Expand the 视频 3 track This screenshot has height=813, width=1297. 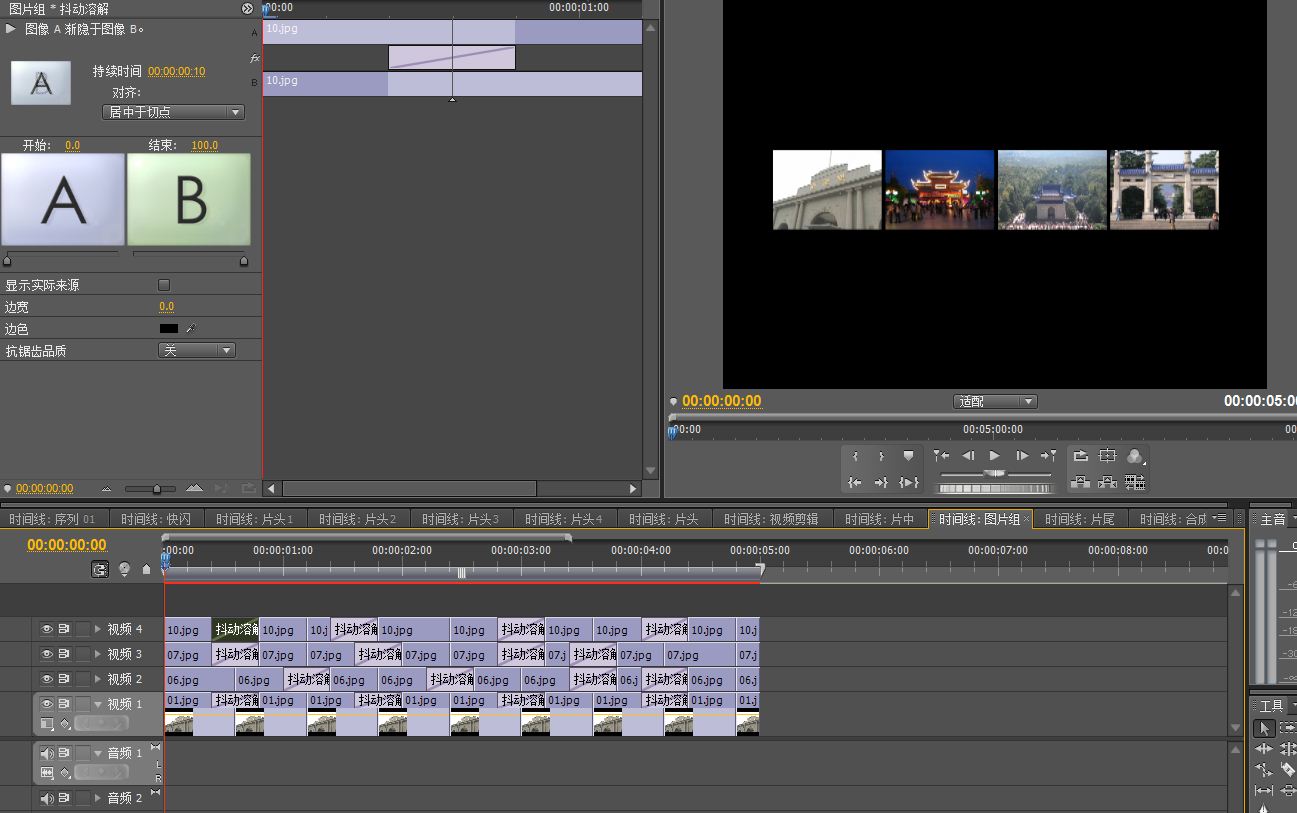click(x=98, y=654)
